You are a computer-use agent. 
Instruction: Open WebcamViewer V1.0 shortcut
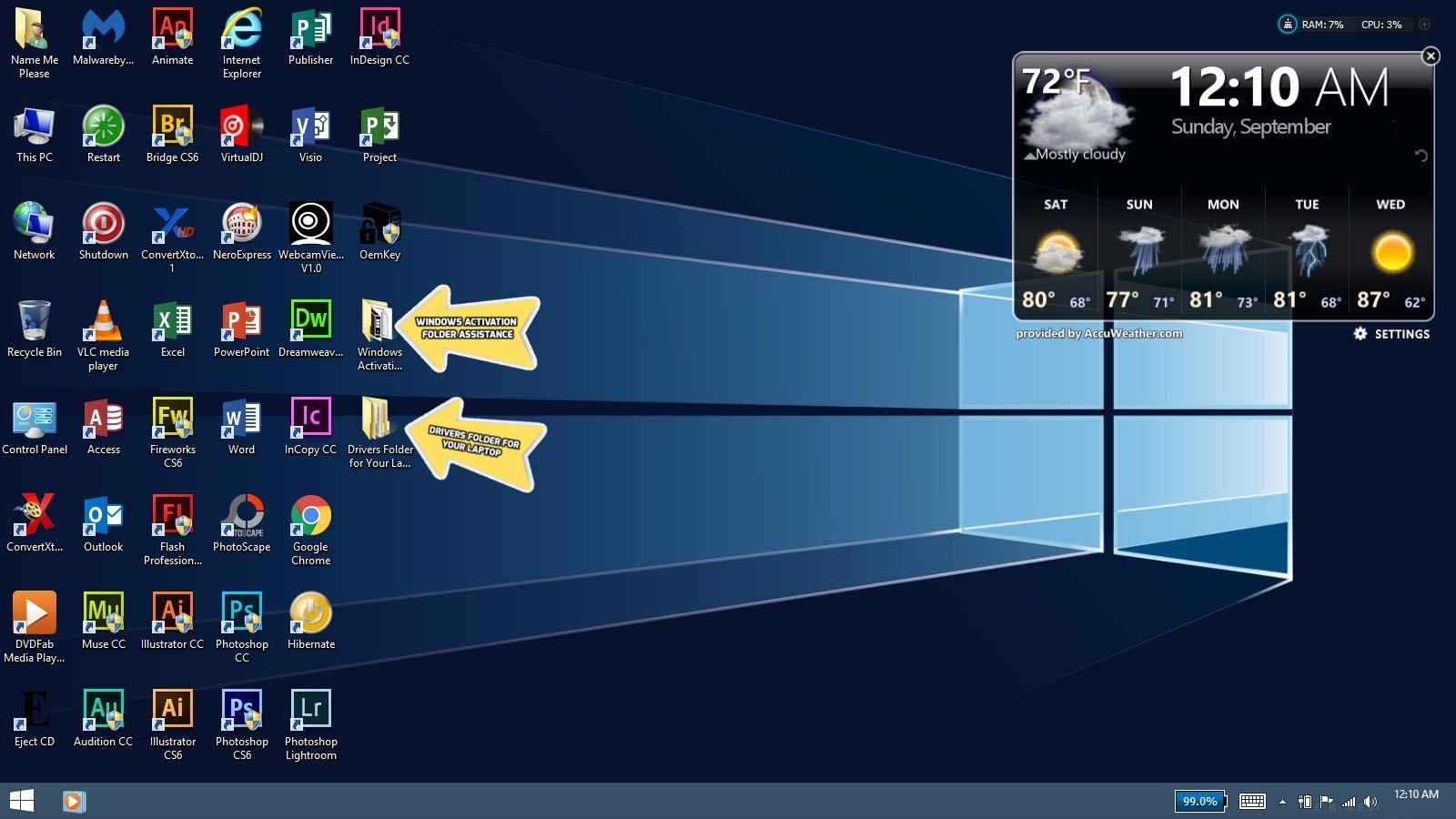coord(310,238)
